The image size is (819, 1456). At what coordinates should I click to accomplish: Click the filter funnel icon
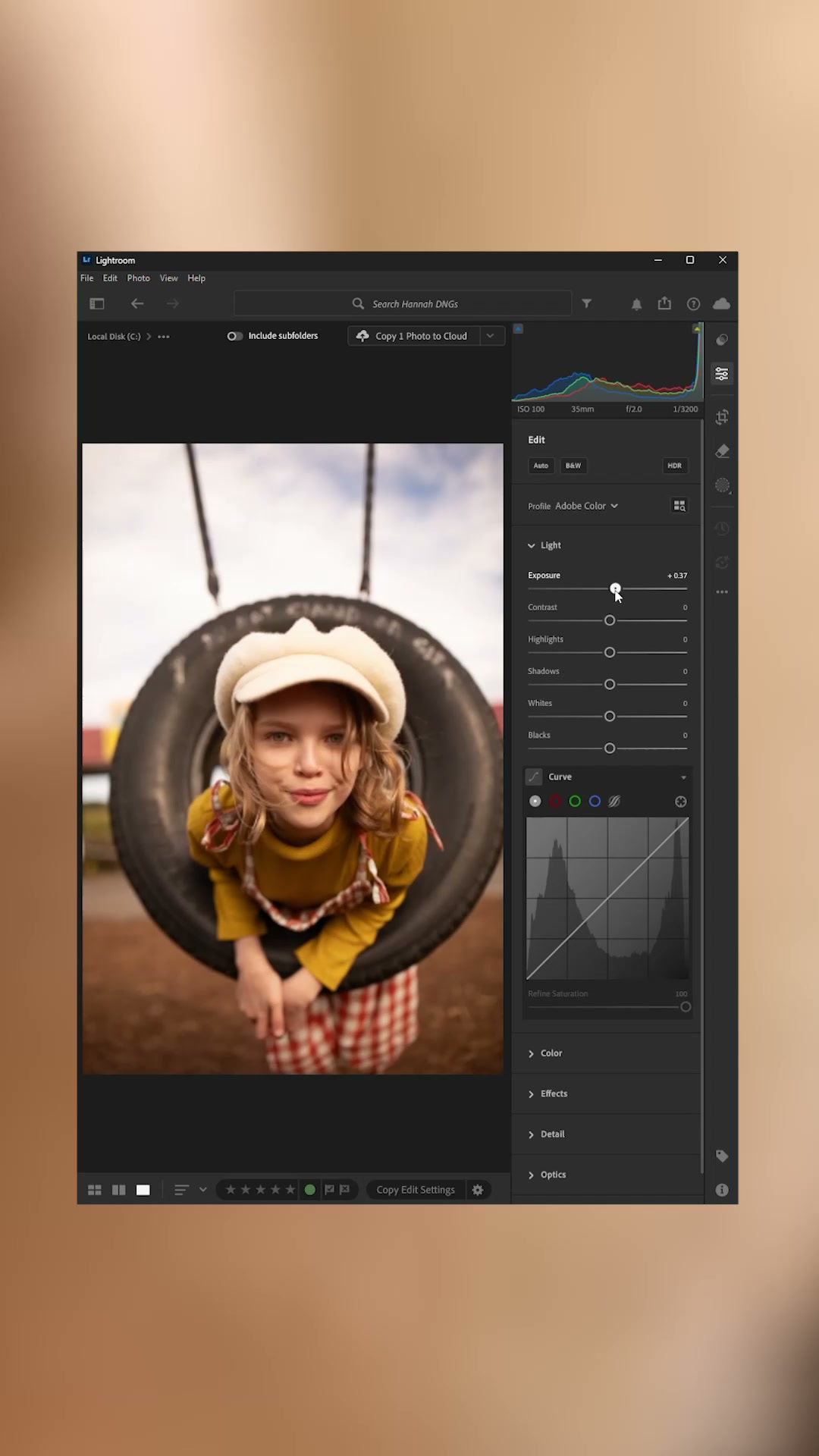coord(587,303)
